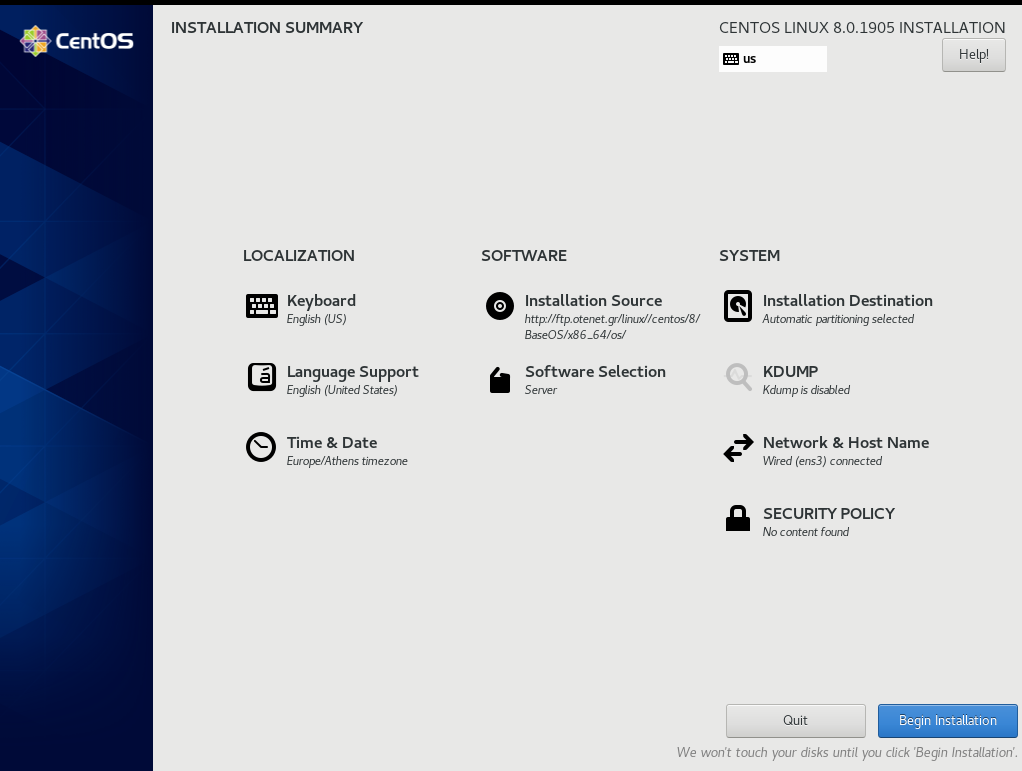Viewport: 1022px width, 771px height.
Task: Click Begin Installation
Action: [946, 720]
